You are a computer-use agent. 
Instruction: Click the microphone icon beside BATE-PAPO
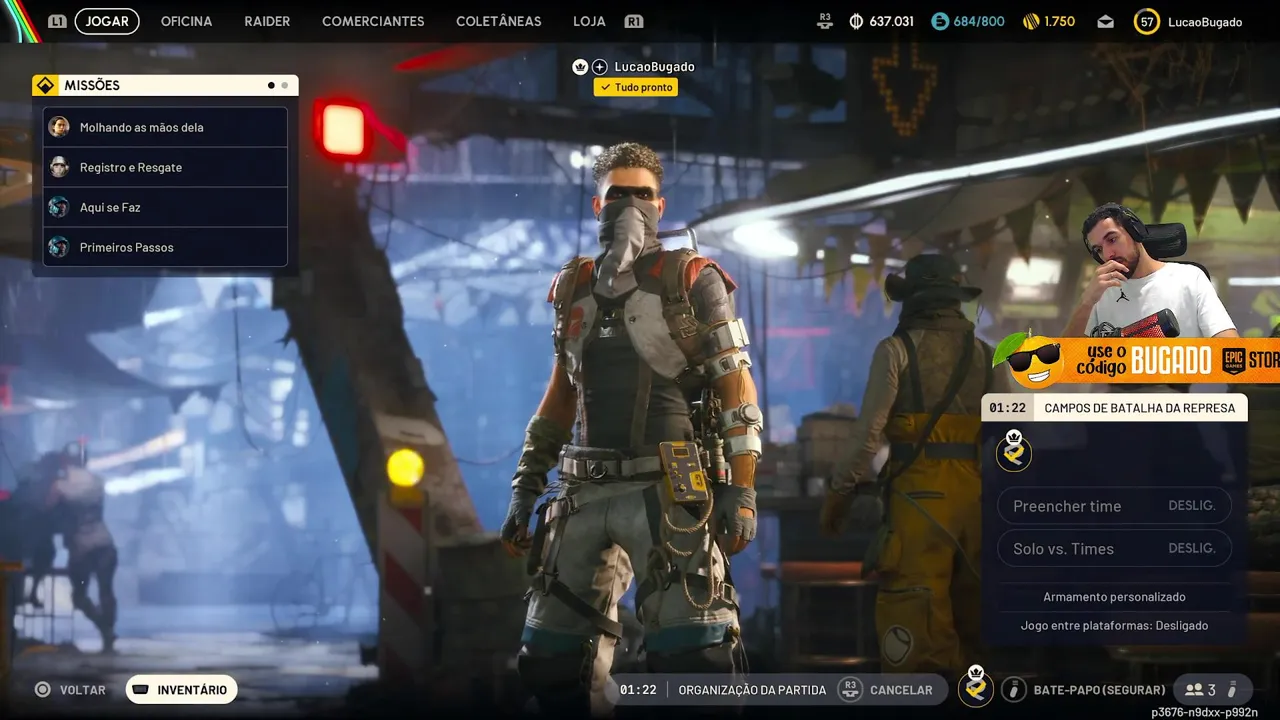click(x=1014, y=690)
